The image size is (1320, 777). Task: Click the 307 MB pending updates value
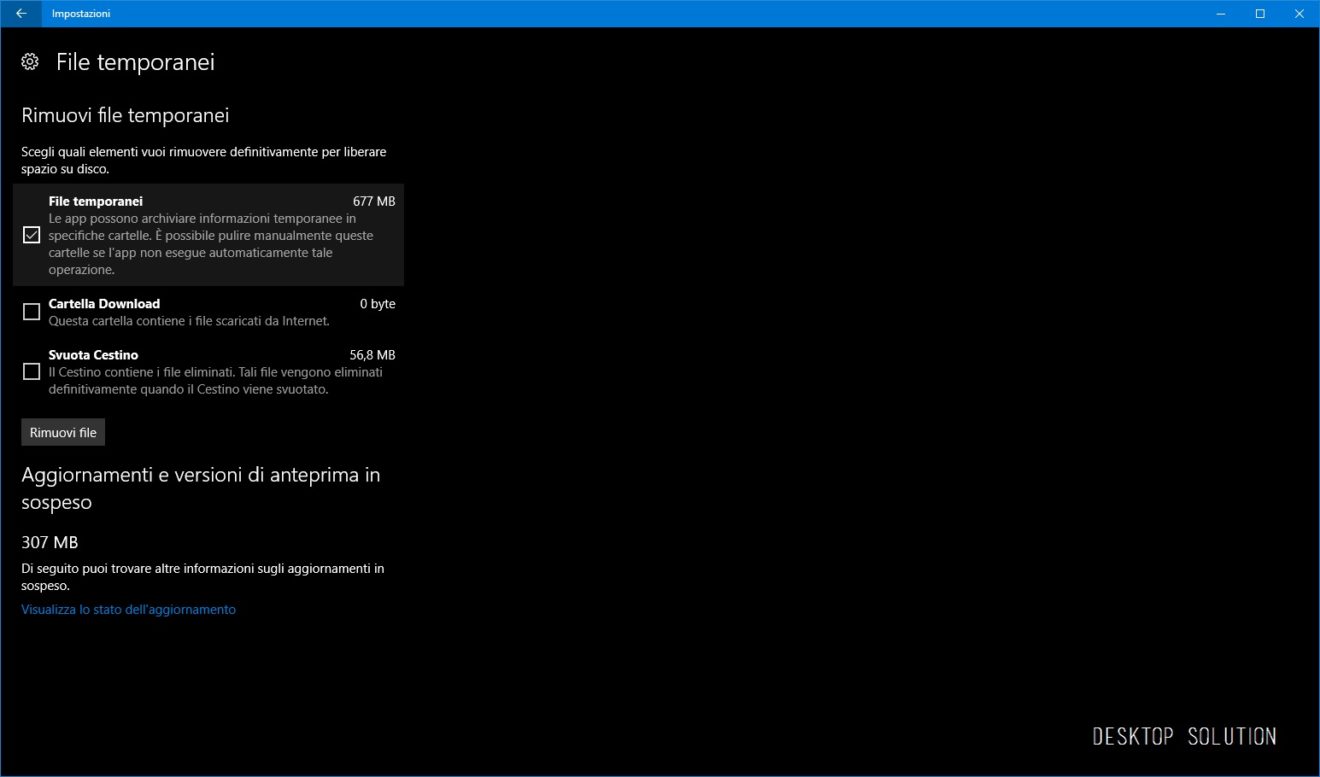(49, 542)
